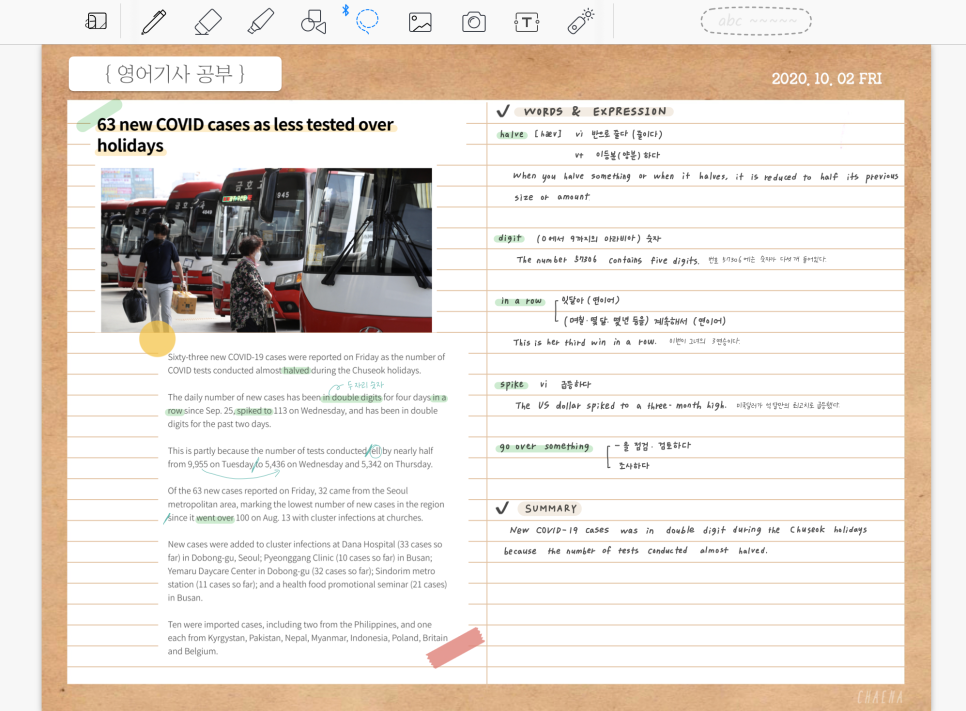The width and height of the screenshot is (966, 711).
Task: Toggle the read-only mode icon
Action: click(x=95, y=22)
